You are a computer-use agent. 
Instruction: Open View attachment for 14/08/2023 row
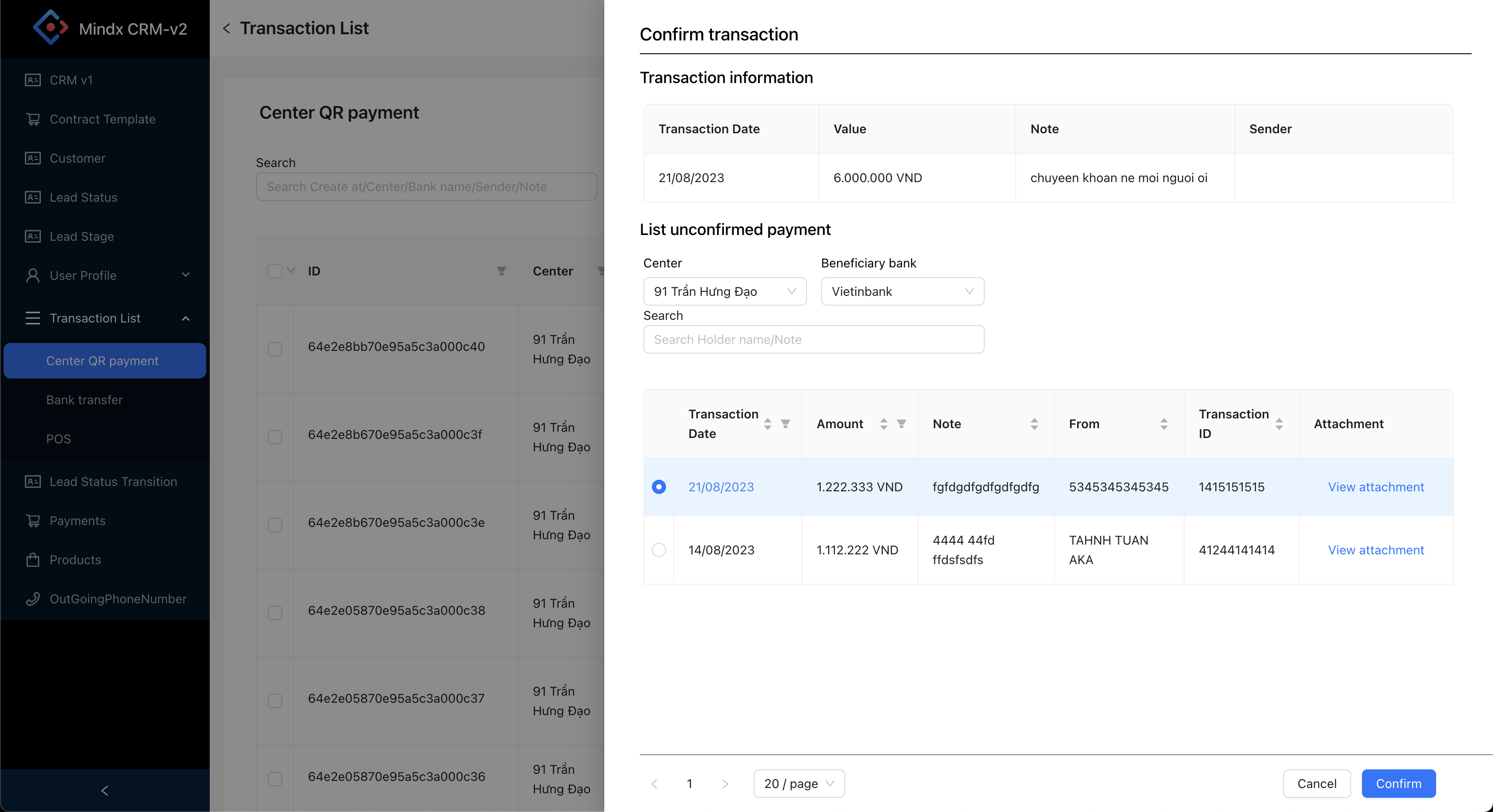tap(1375, 549)
